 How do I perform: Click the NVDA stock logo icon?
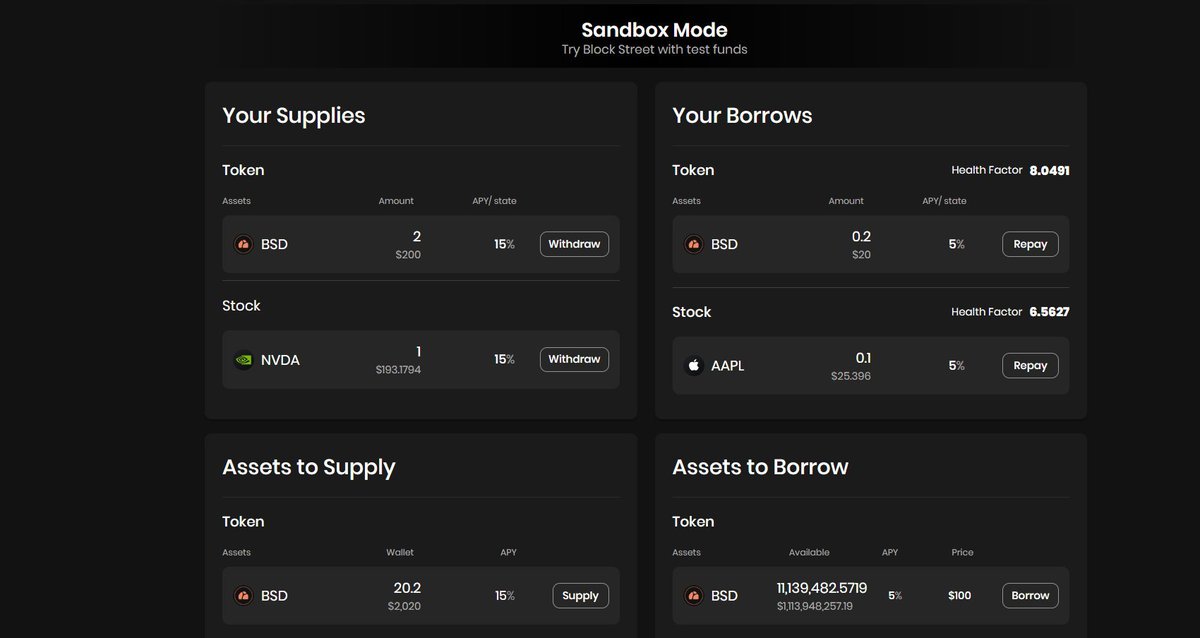pyautogui.click(x=243, y=360)
